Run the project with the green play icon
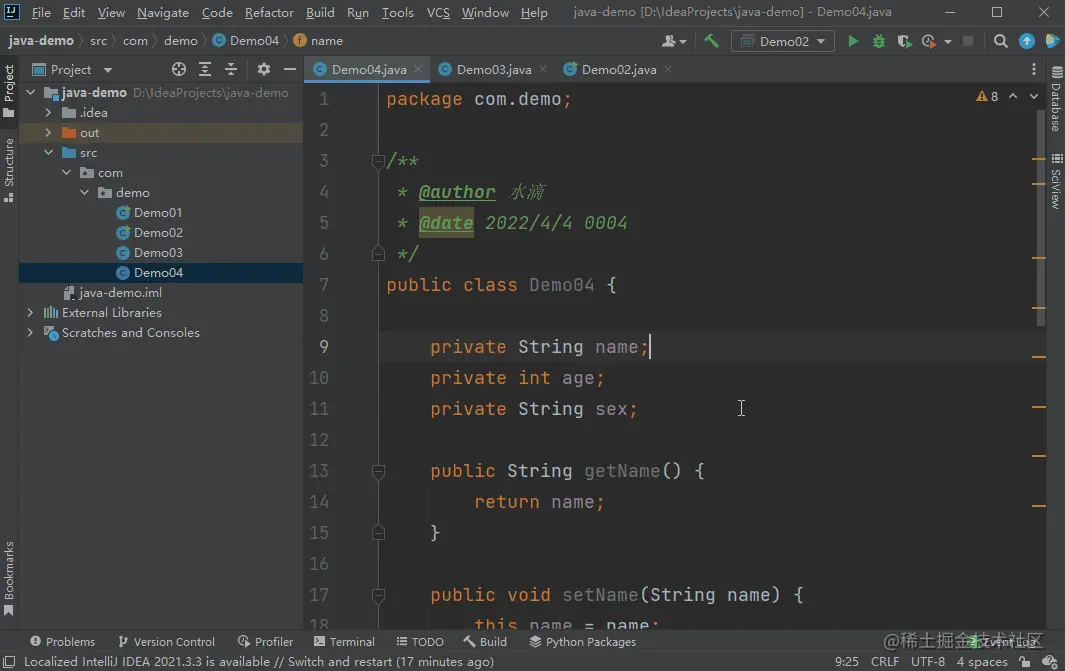This screenshot has height=671, width=1065. pos(853,41)
